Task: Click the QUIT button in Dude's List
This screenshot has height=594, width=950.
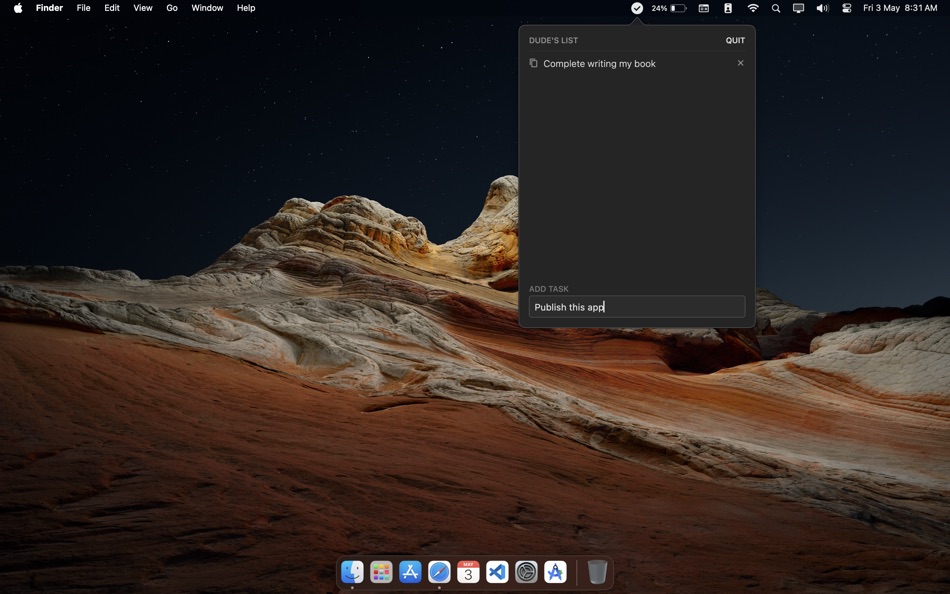Action: pyautogui.click(x=736, y=40)
